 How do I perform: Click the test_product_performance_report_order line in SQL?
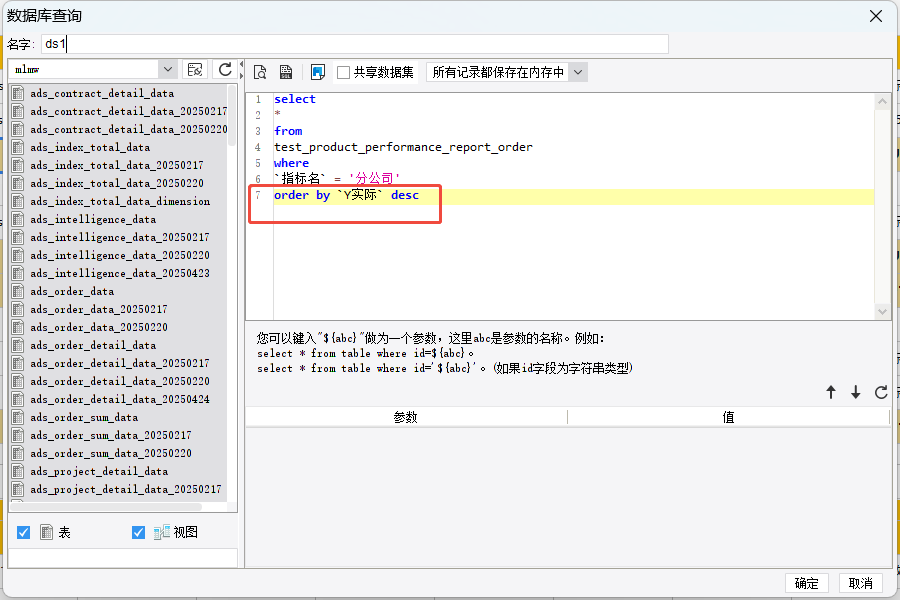[x=403, y=147]
